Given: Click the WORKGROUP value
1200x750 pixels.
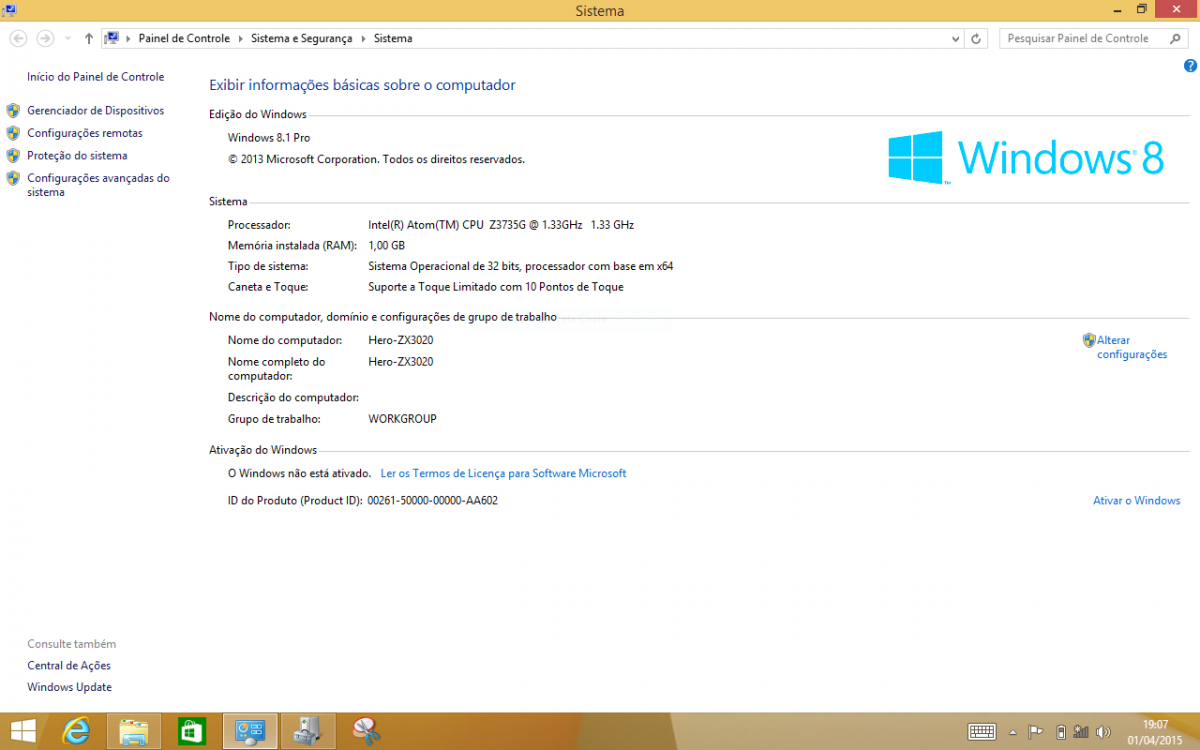Looking at the screenshot, I should coord(402,419).
